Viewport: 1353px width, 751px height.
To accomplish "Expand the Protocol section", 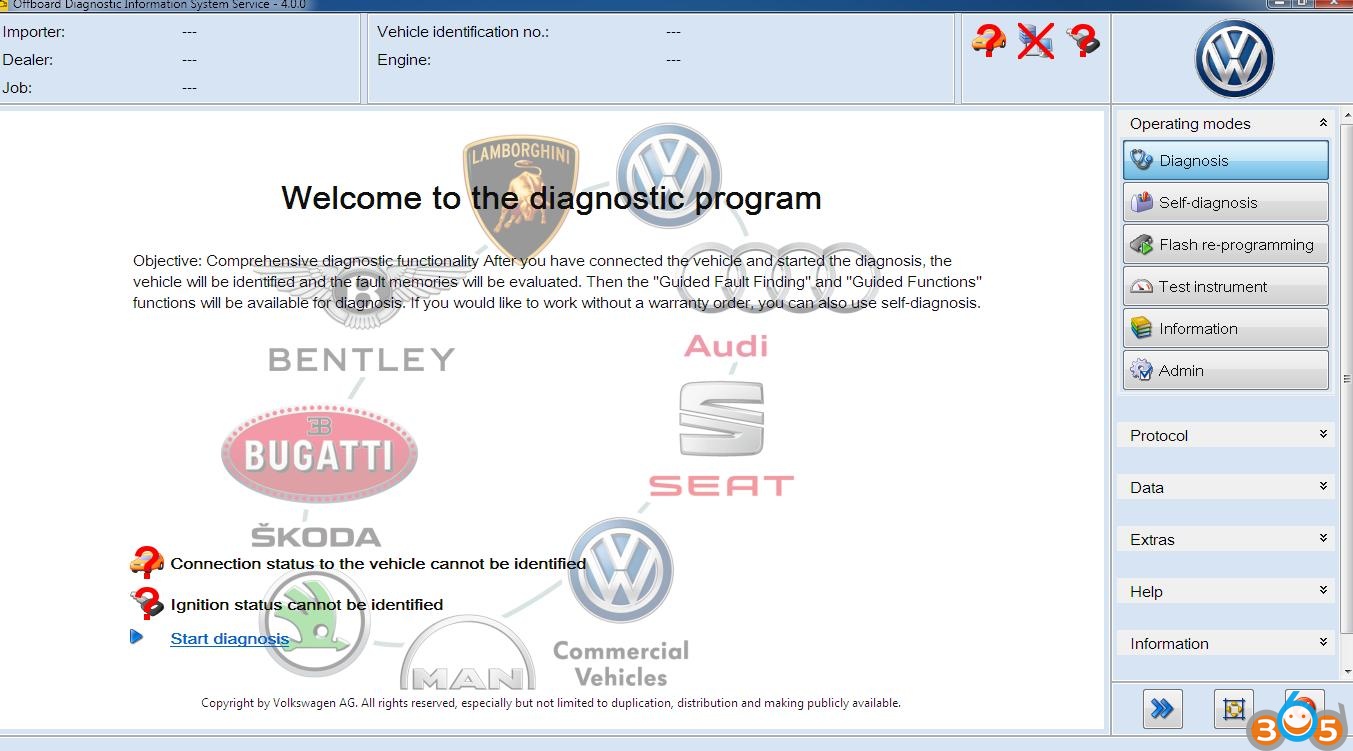I will [x=1323, y=435].
